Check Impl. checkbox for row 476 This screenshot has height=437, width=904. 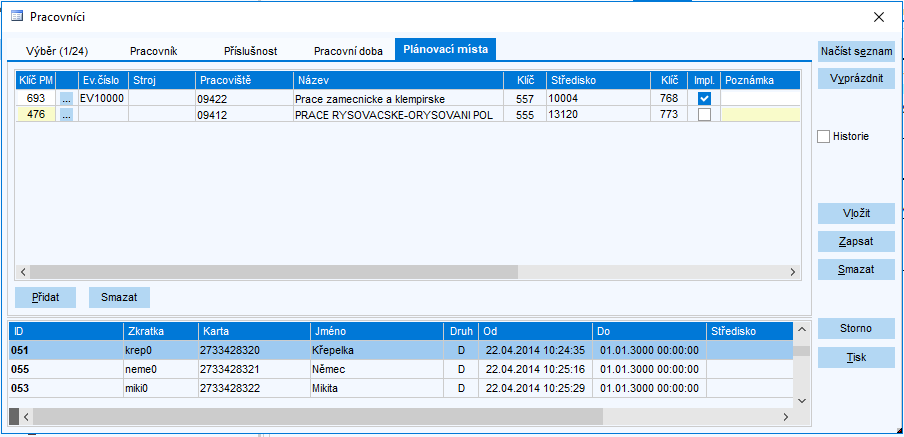[704, 115]
